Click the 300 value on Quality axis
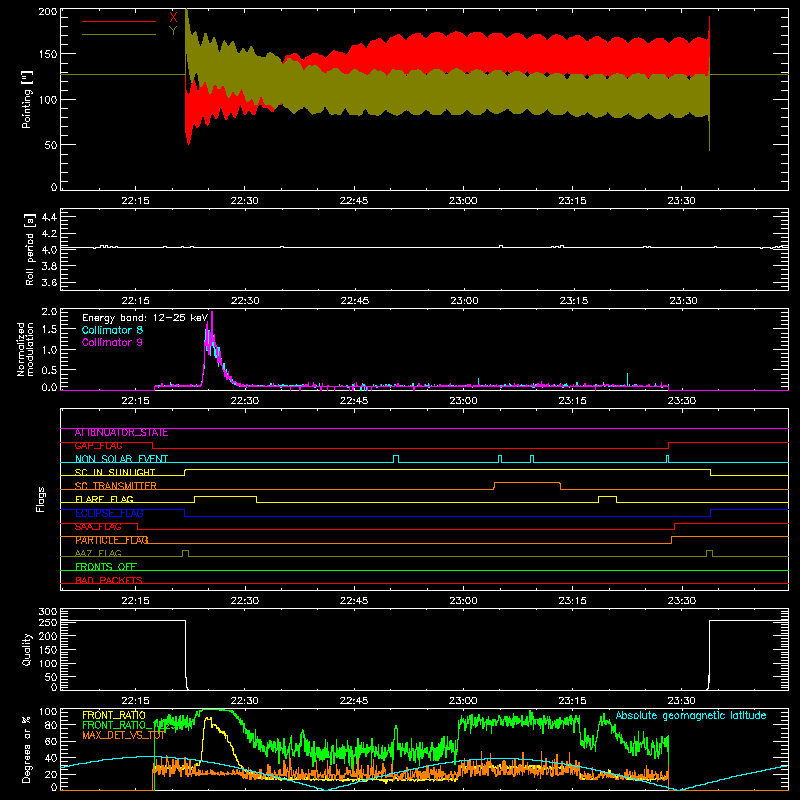The height and width of the screenshot is (800, 800). 47,612
